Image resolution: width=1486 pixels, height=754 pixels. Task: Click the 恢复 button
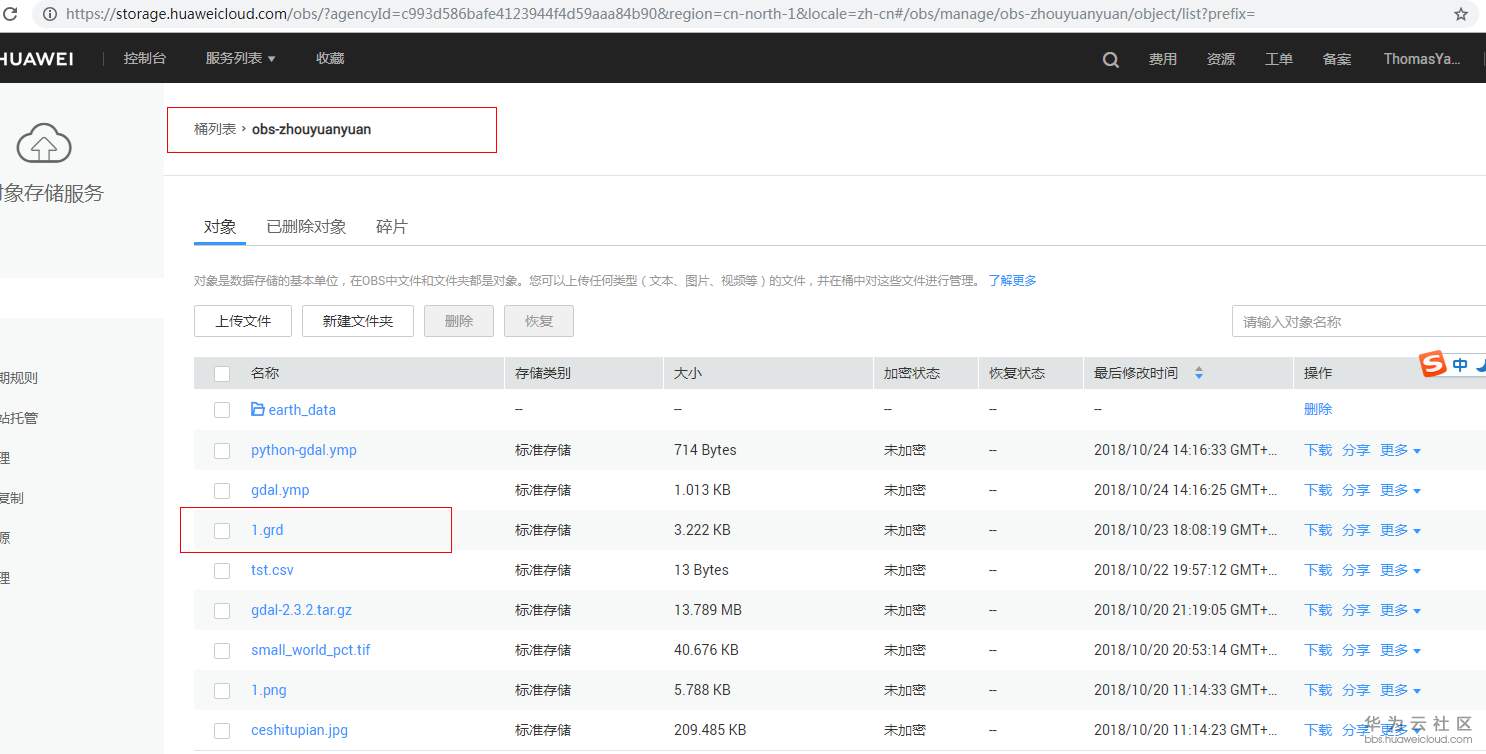click(539, 321)
